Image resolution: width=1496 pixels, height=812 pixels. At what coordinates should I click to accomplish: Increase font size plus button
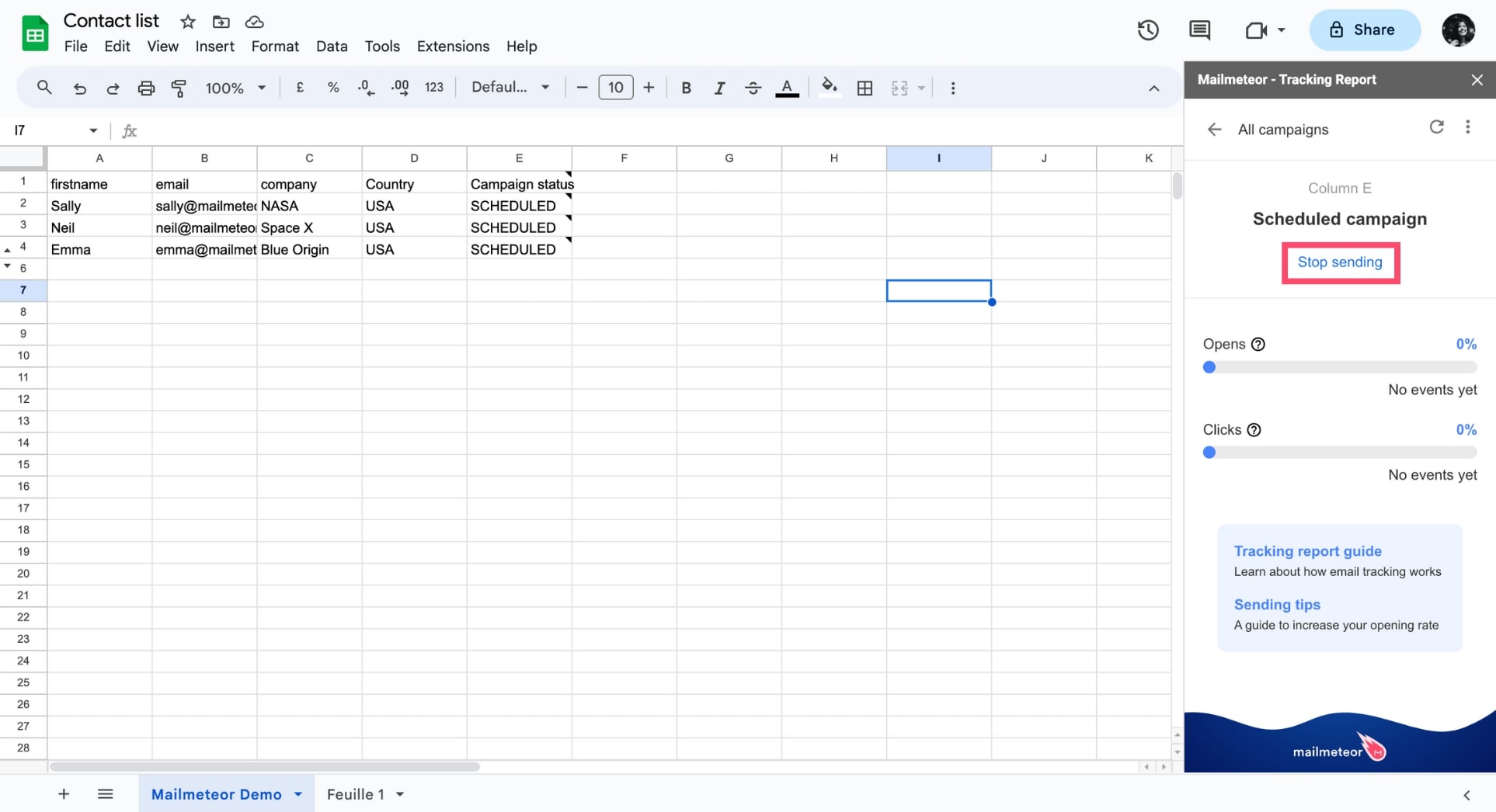point(649,88)
